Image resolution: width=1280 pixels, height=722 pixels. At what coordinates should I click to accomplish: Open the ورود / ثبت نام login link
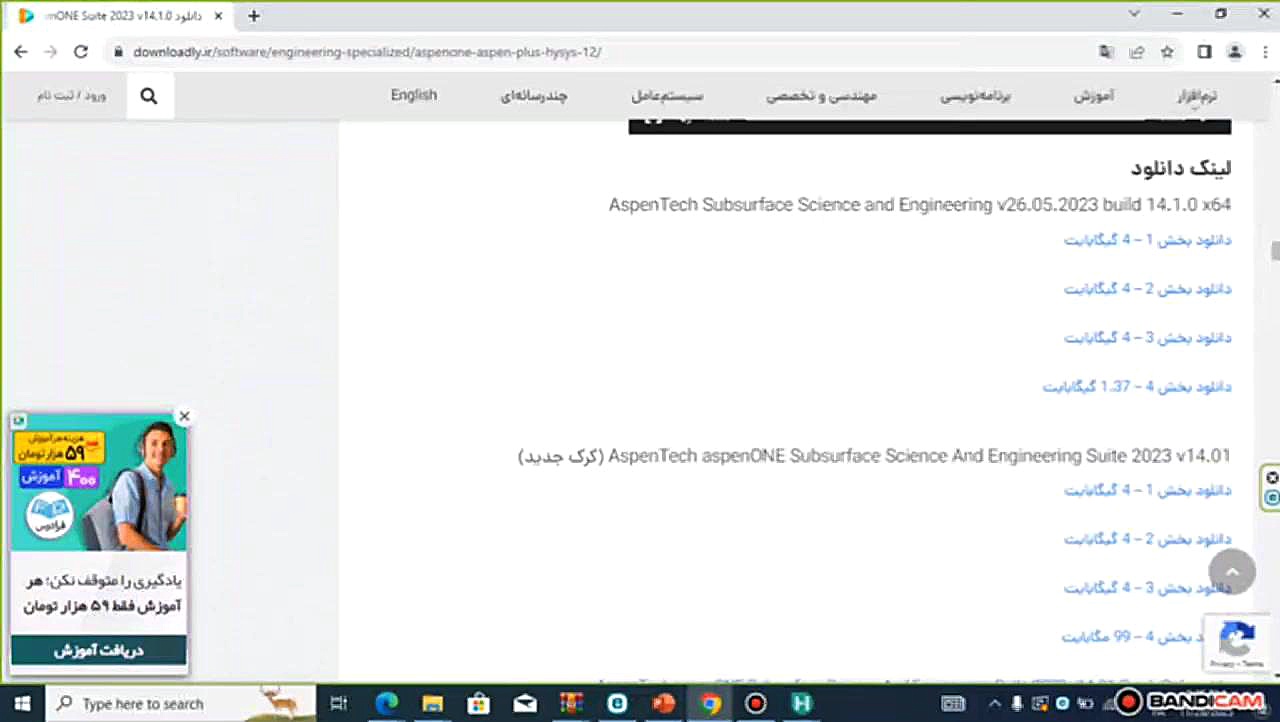(x=70, y=95)
